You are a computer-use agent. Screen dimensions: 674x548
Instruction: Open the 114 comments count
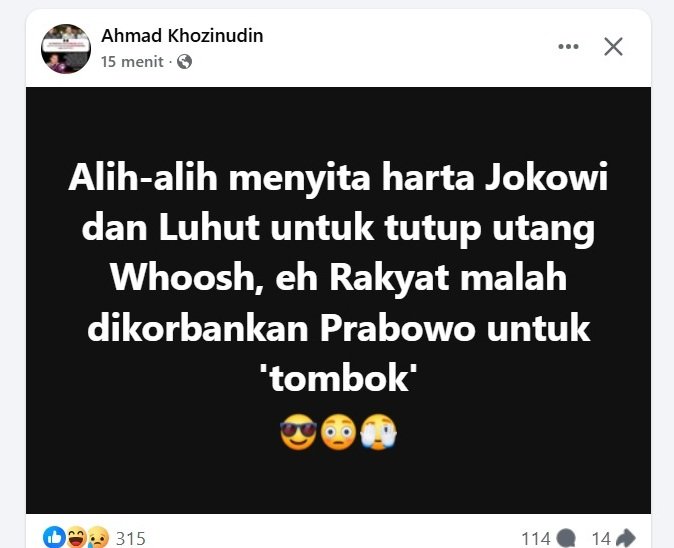536,539
